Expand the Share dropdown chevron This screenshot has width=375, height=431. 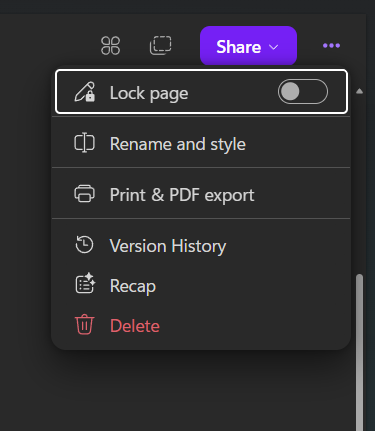tap(274, 47)
